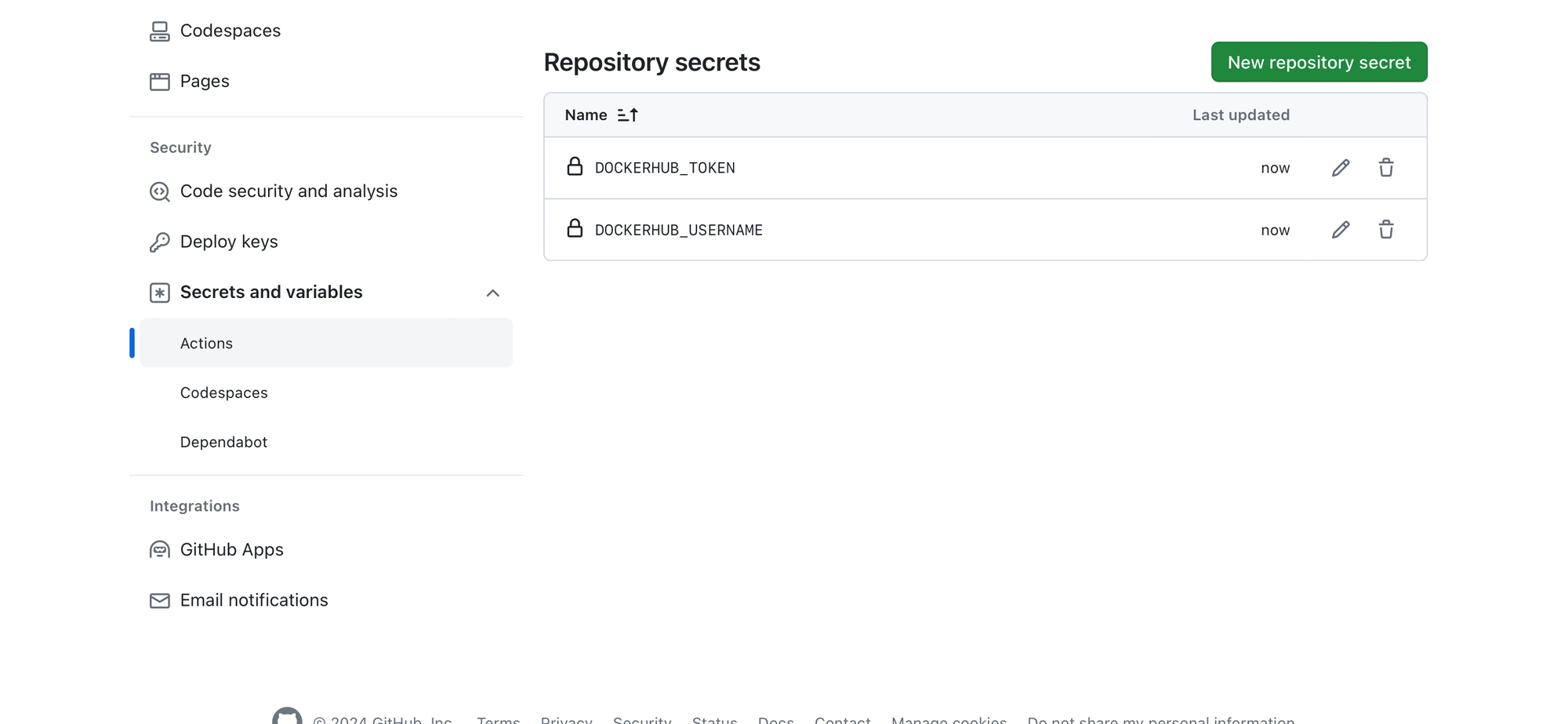Click the GitHub Apps icon in sidebar

(160, 550)
